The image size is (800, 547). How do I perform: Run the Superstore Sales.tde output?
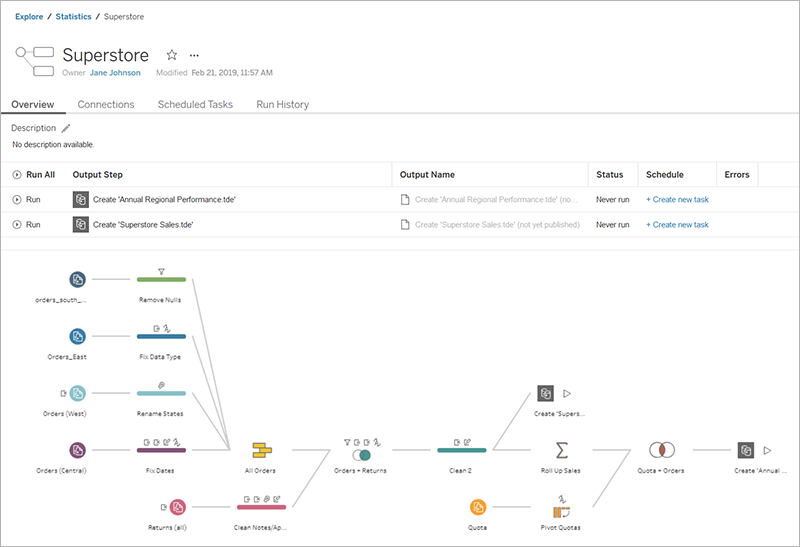pyautogui.click(x=27, y=225)
